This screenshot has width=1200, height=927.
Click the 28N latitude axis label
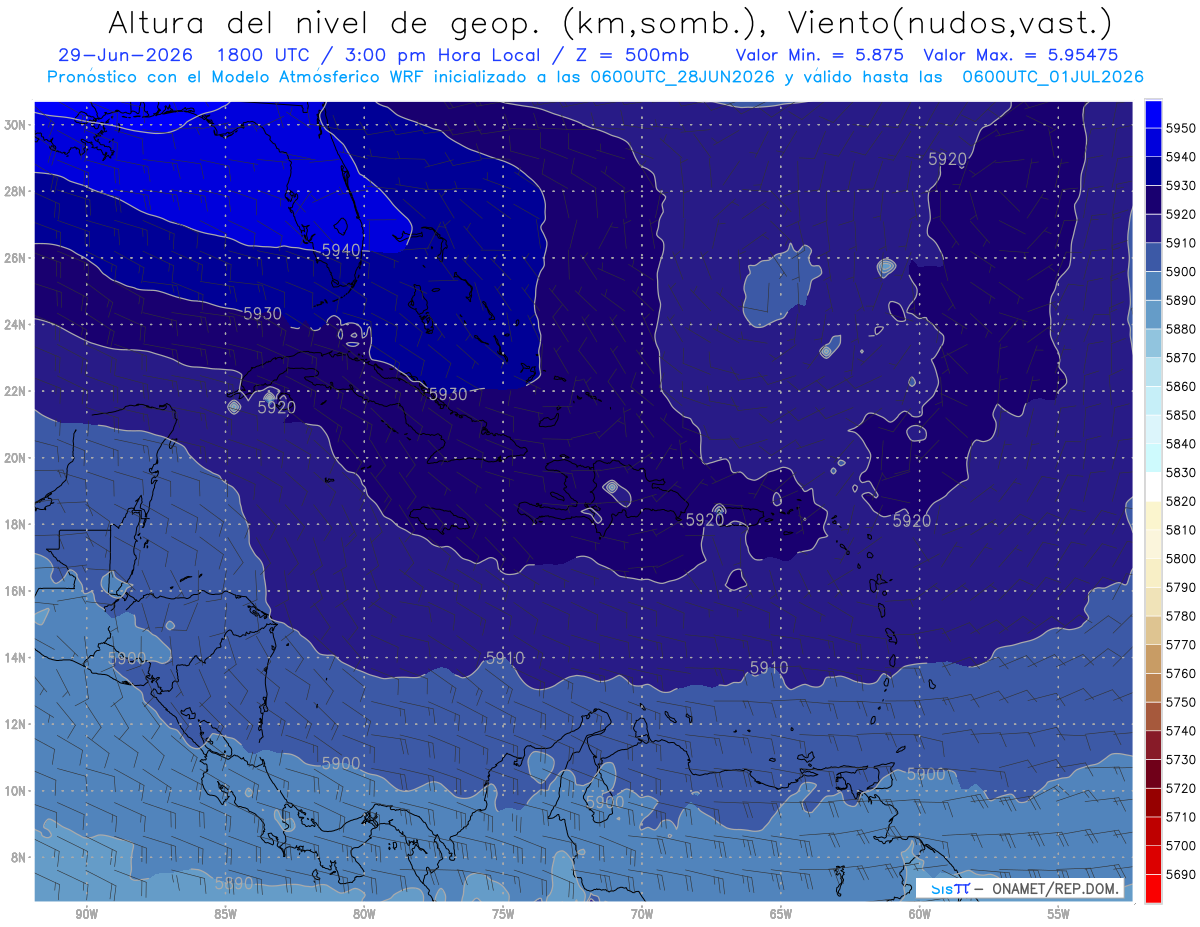(16, 191)
